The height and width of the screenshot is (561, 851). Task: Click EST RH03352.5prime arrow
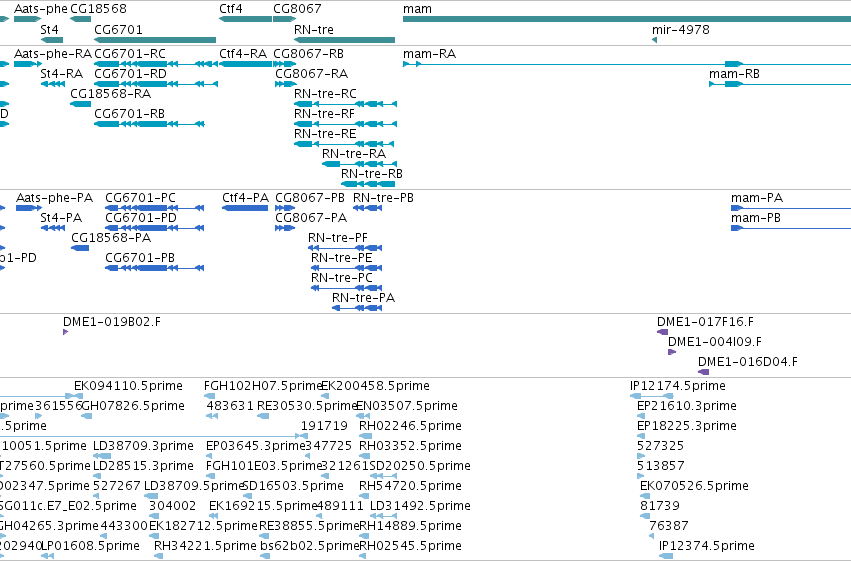[x=365, y=456]
